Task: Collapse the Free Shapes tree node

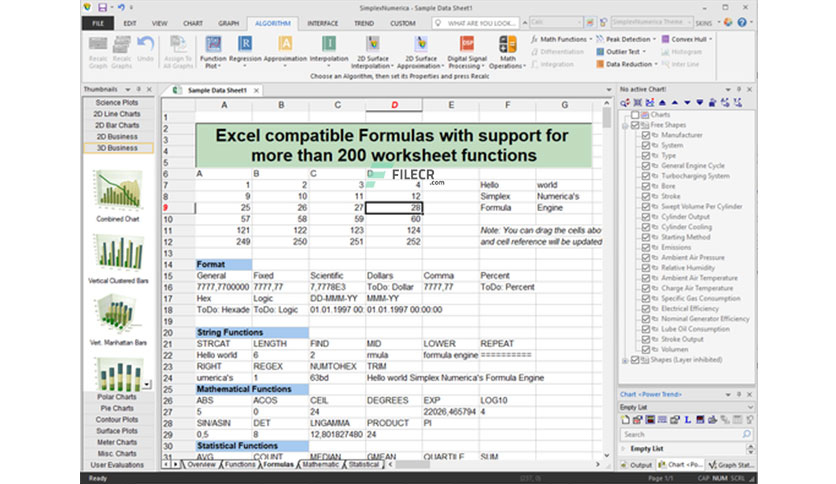Action: [x=625, y=125]
